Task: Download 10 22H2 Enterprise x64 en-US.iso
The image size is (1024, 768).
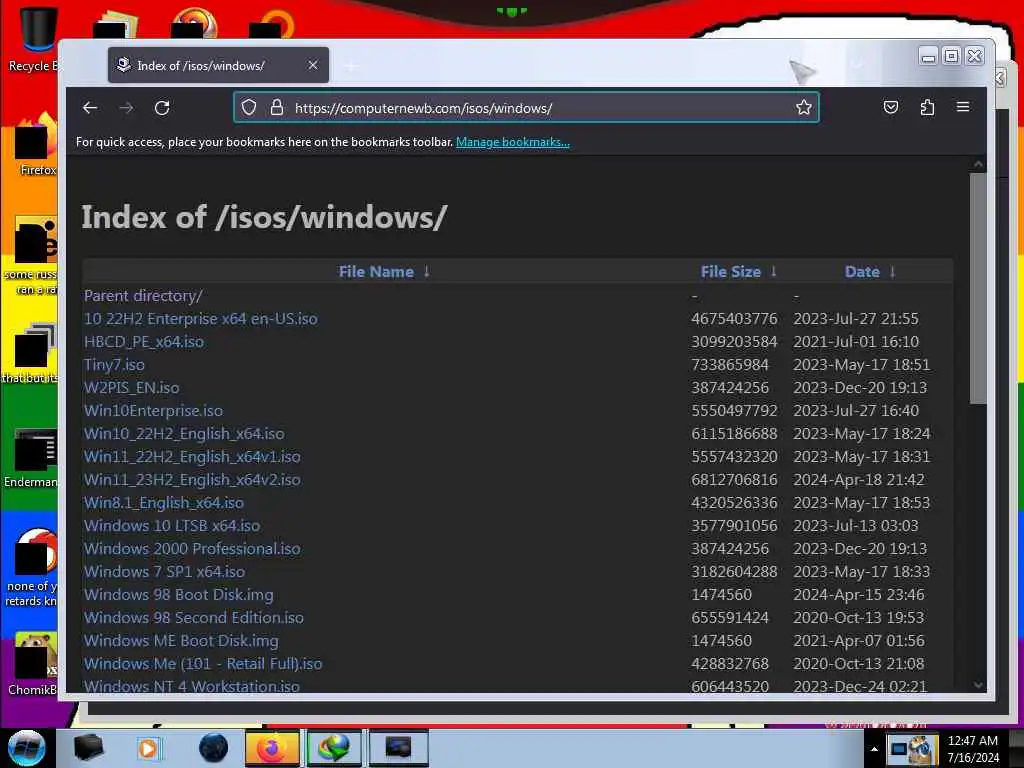Action: [x=200, y=319]
